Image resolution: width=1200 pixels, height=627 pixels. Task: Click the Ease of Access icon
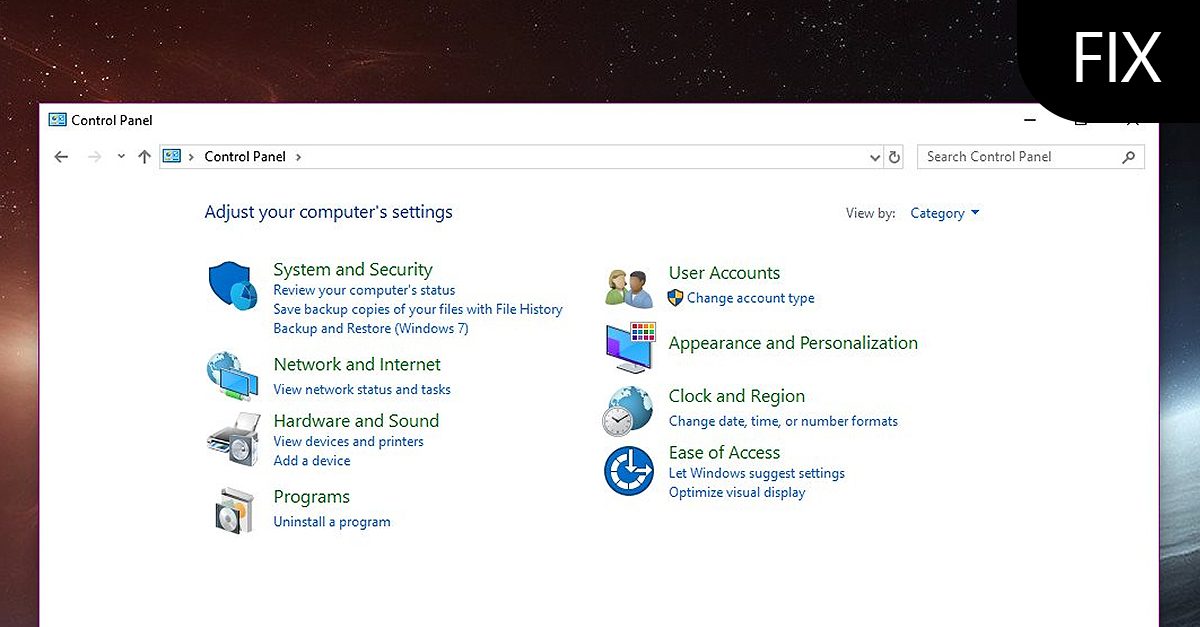pyautogui.click(x=627, y=470)
